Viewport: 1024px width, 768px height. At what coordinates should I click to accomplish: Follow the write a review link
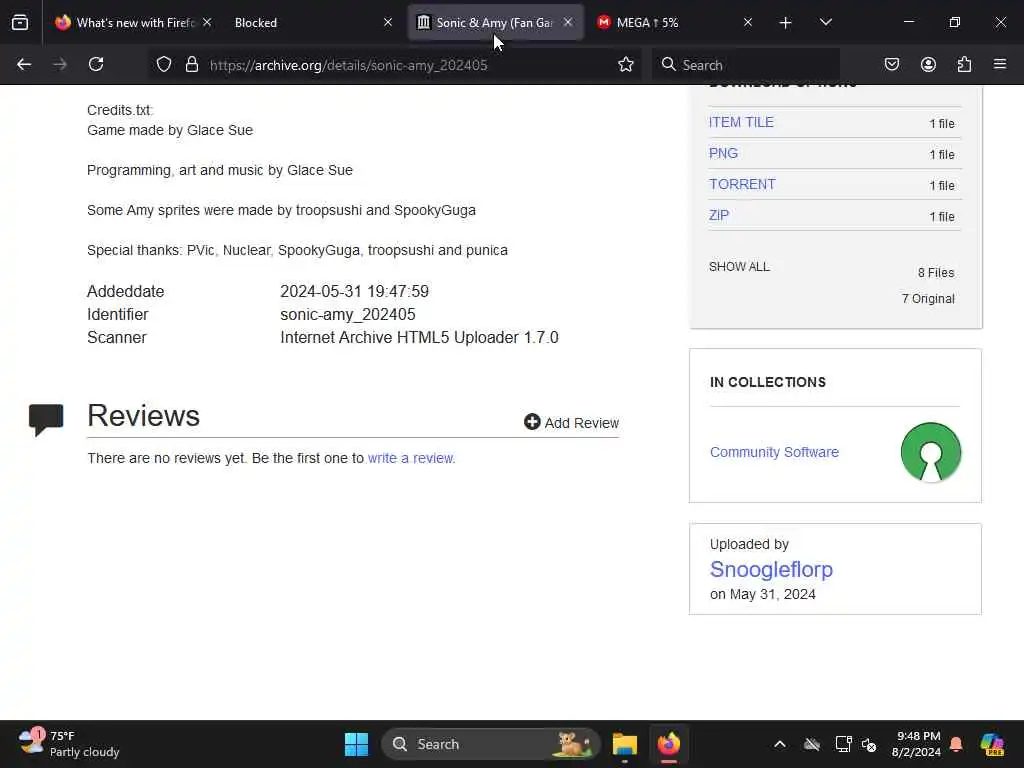coord(411,458)
